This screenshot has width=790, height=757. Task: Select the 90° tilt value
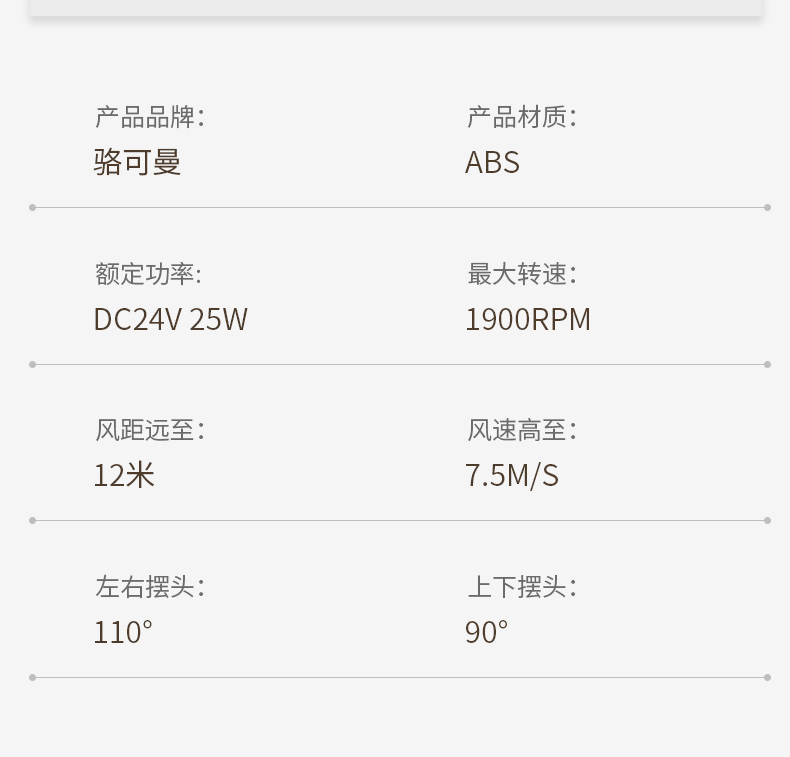click(487, 632)
